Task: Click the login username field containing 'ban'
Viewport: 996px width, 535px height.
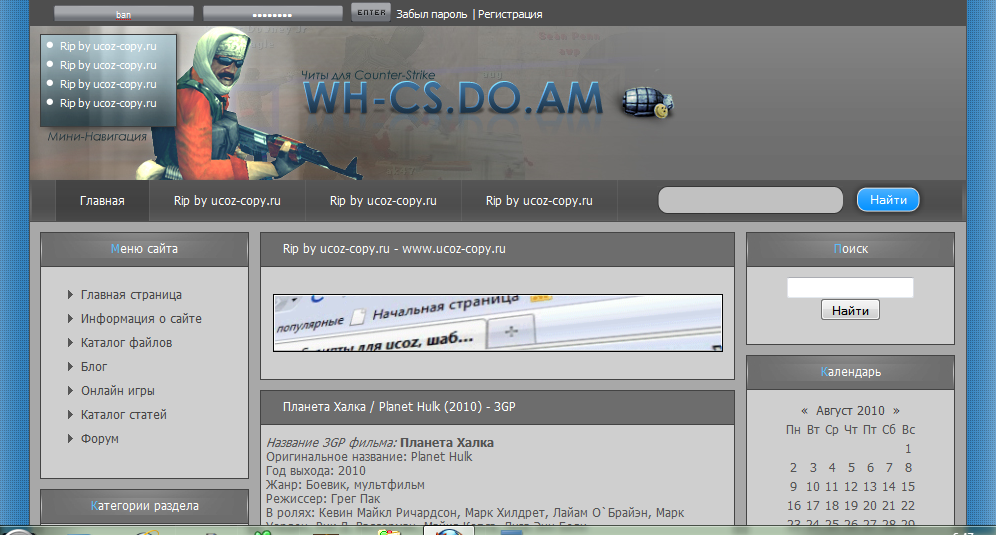Action: [x=124, y=14]
